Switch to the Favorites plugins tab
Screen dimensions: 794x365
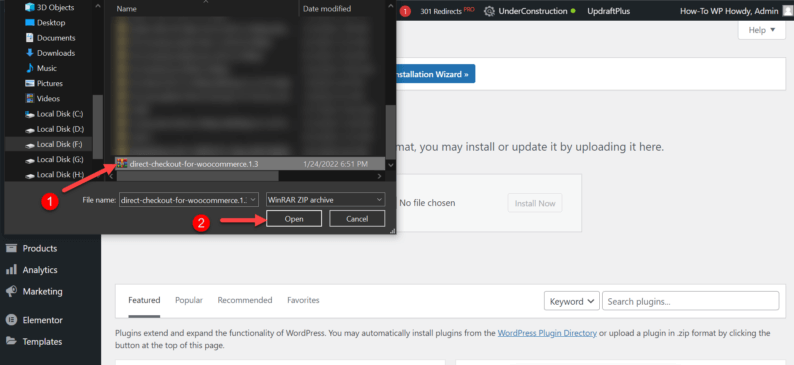(303, 300)
